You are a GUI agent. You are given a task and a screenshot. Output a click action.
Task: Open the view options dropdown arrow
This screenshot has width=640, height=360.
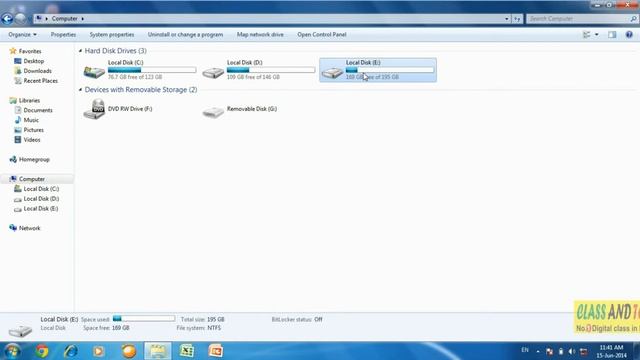(597, 35)
